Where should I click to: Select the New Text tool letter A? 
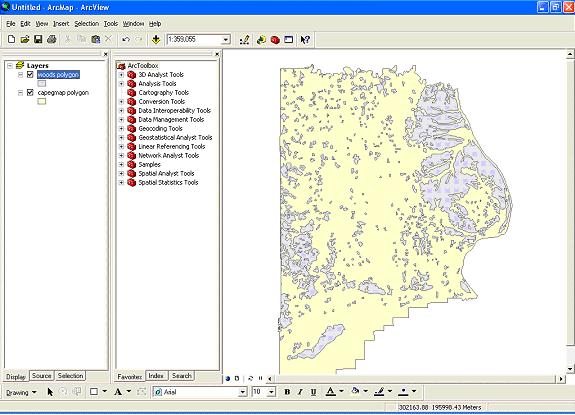tap(118, 392)
